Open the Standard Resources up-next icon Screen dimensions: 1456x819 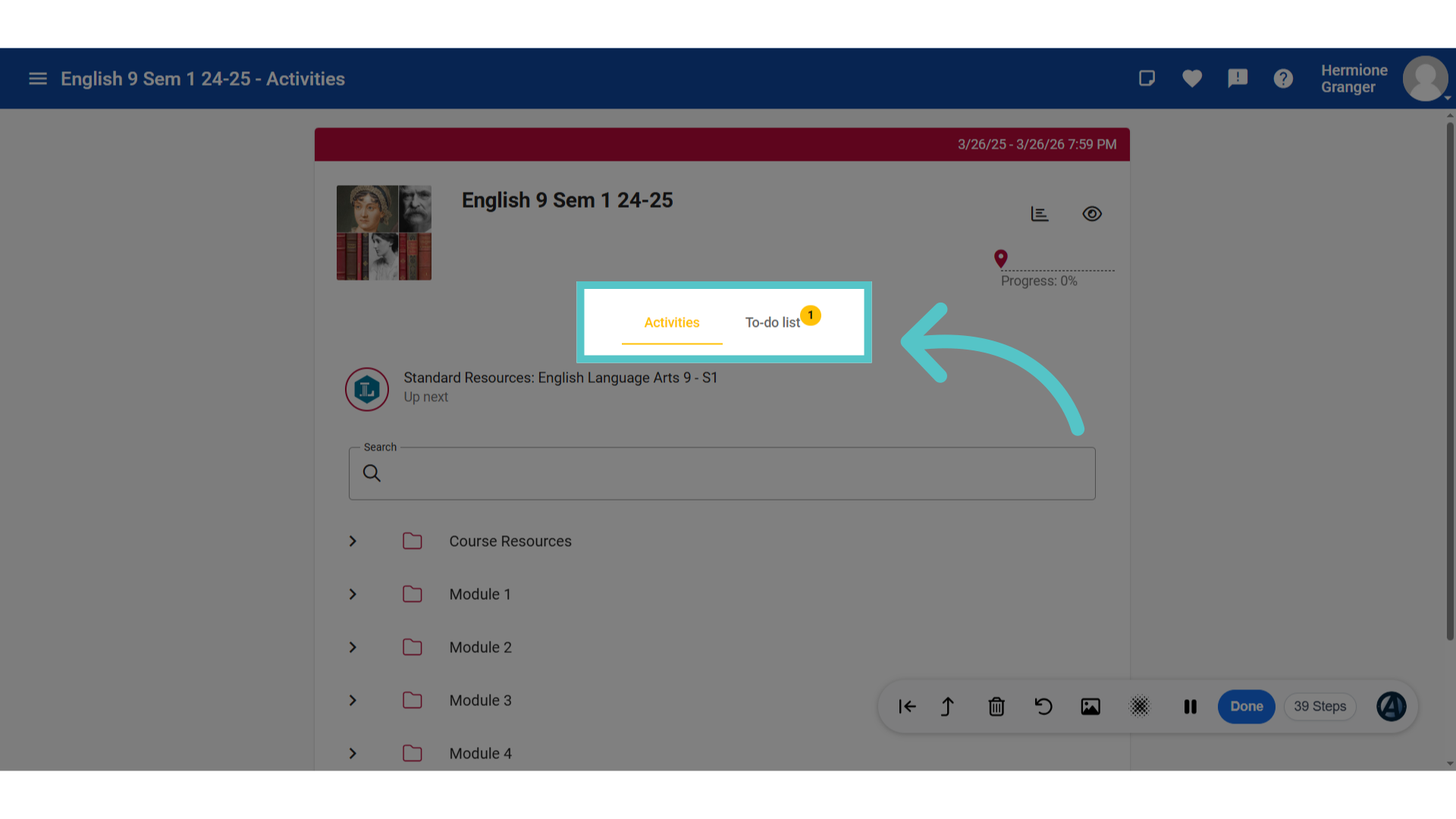coord(367,389)
